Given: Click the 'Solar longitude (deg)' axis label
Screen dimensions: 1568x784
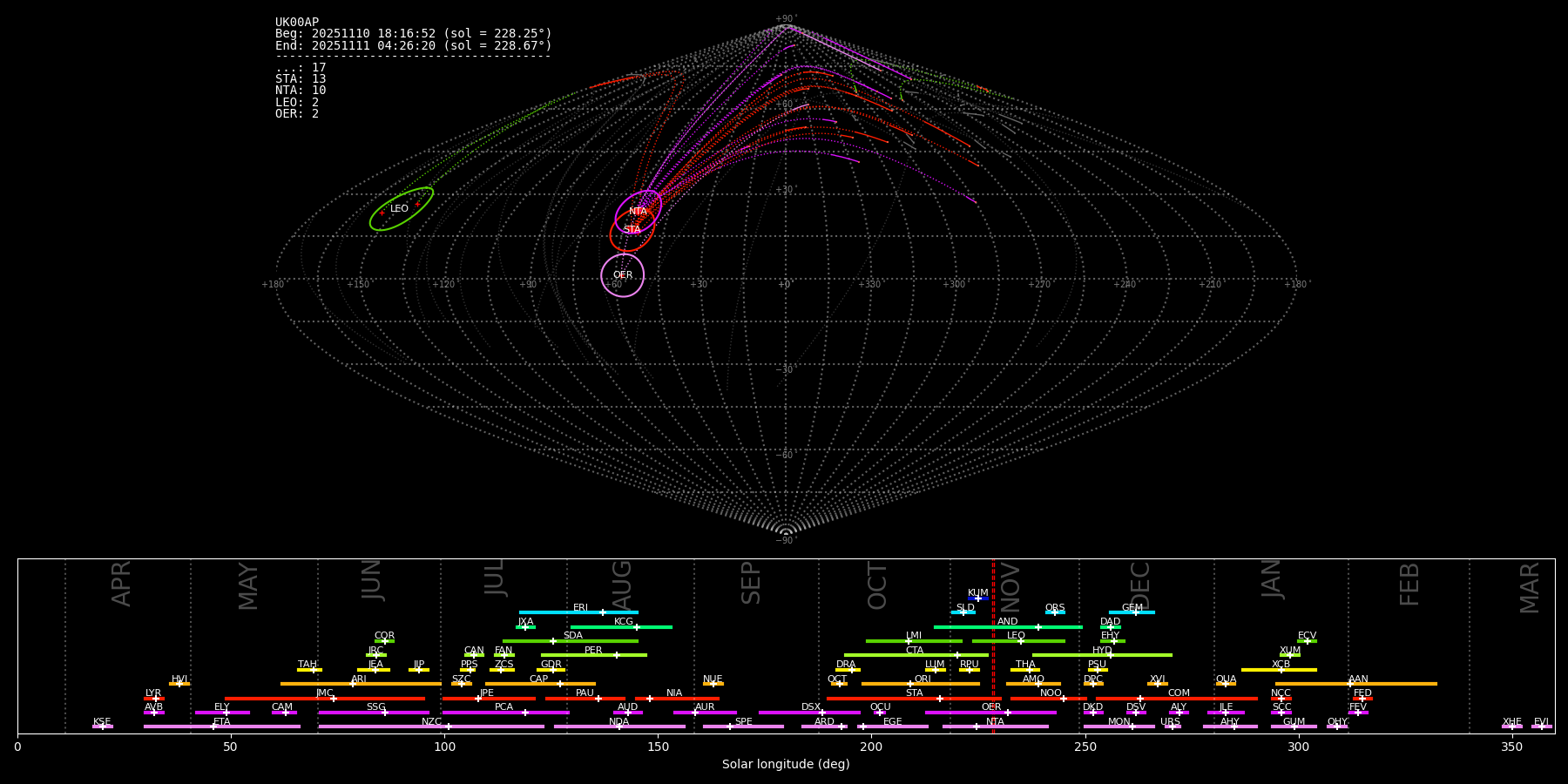Looking at the screenshot, I should 786,764.
